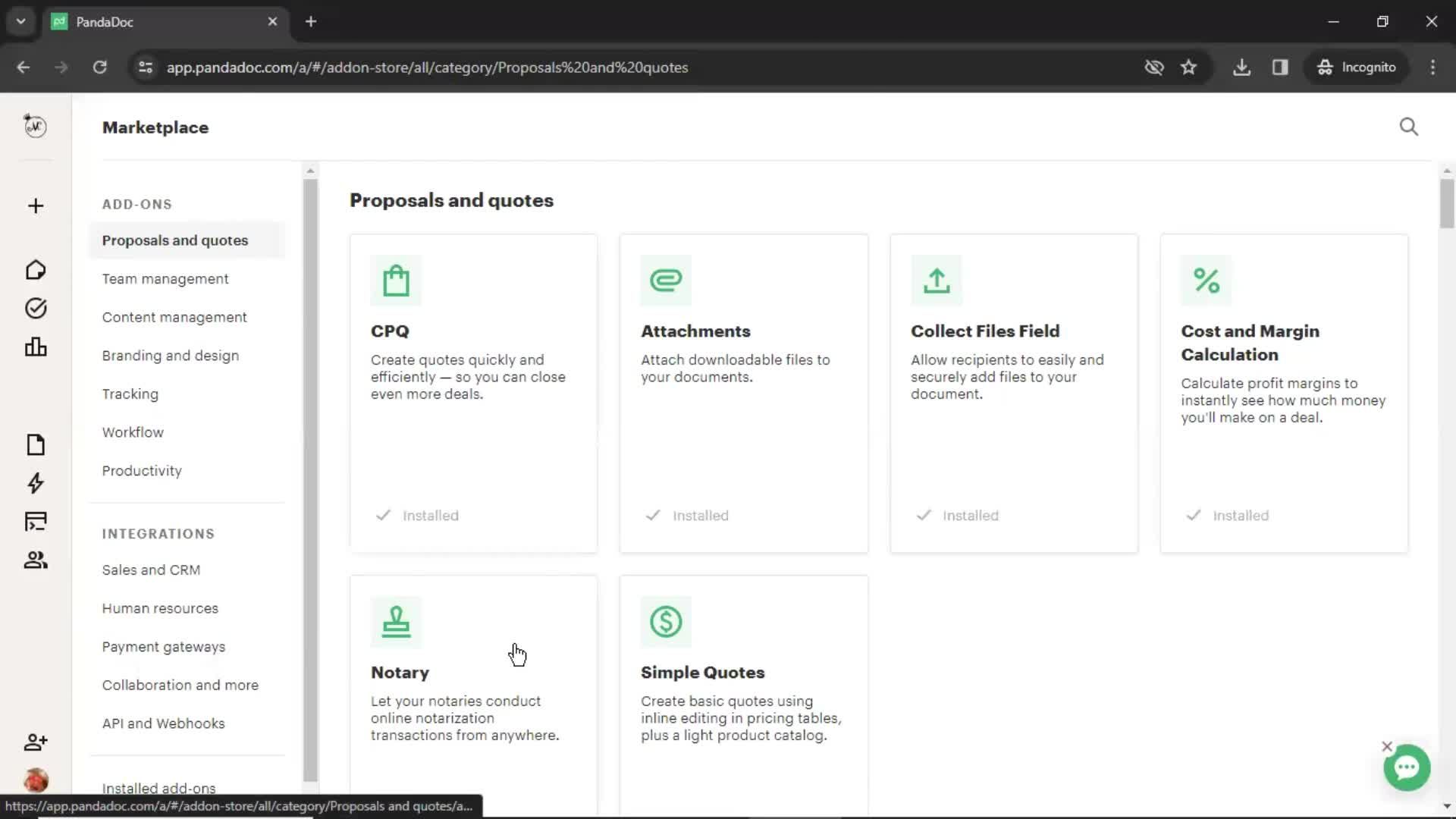
Task: Click the Installed checkmark on CPQ addon
Action: (x=383, y=514)
